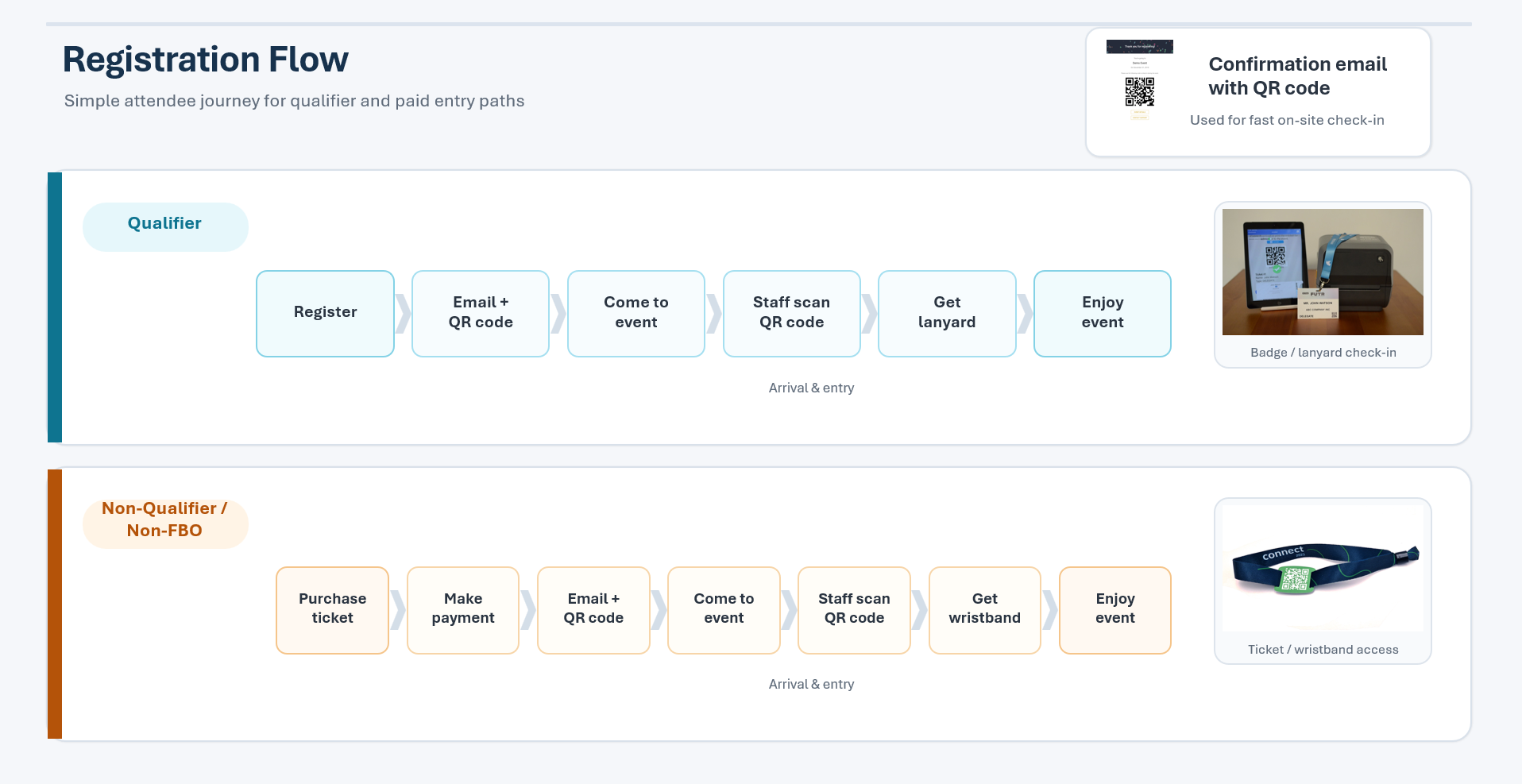Expand the chevron between Register and Email + QR code
The width and height of the screenshot is (1522, 784).
point(403,313)
